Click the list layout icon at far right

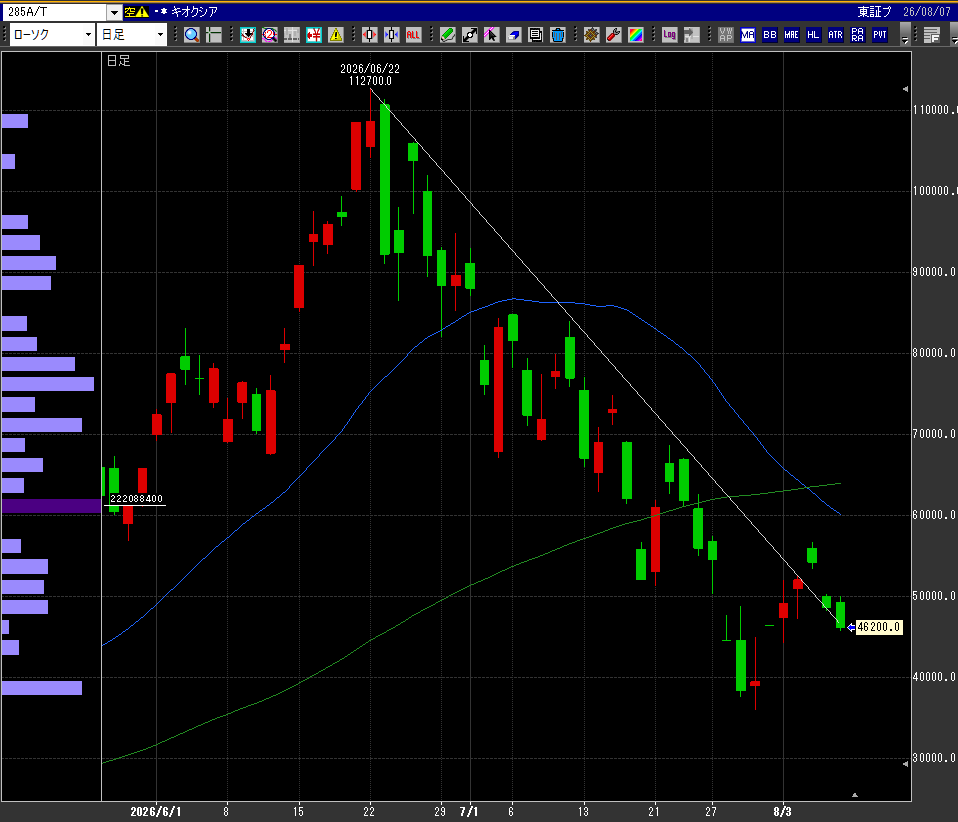[932, 35]
